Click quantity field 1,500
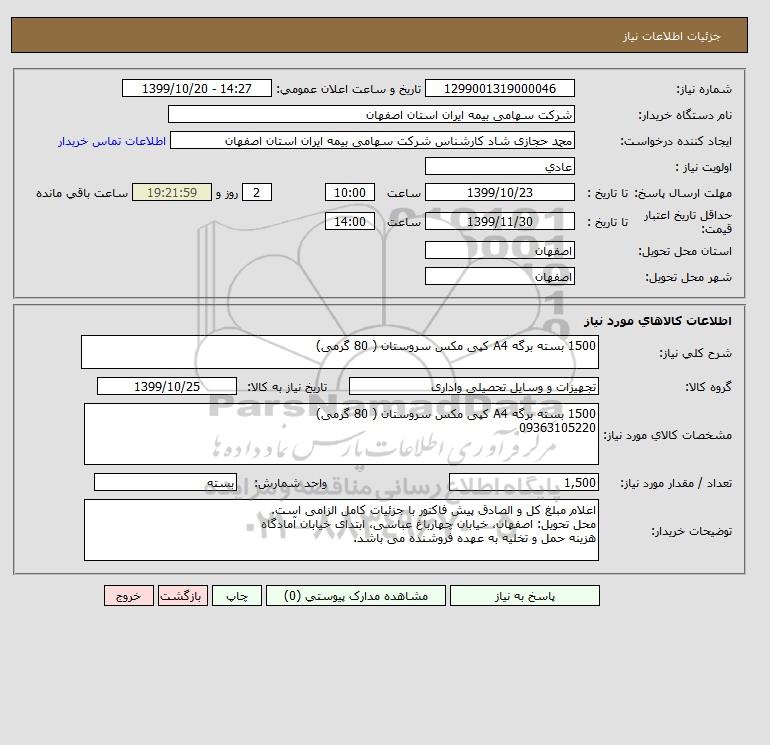 coord(523,482)
